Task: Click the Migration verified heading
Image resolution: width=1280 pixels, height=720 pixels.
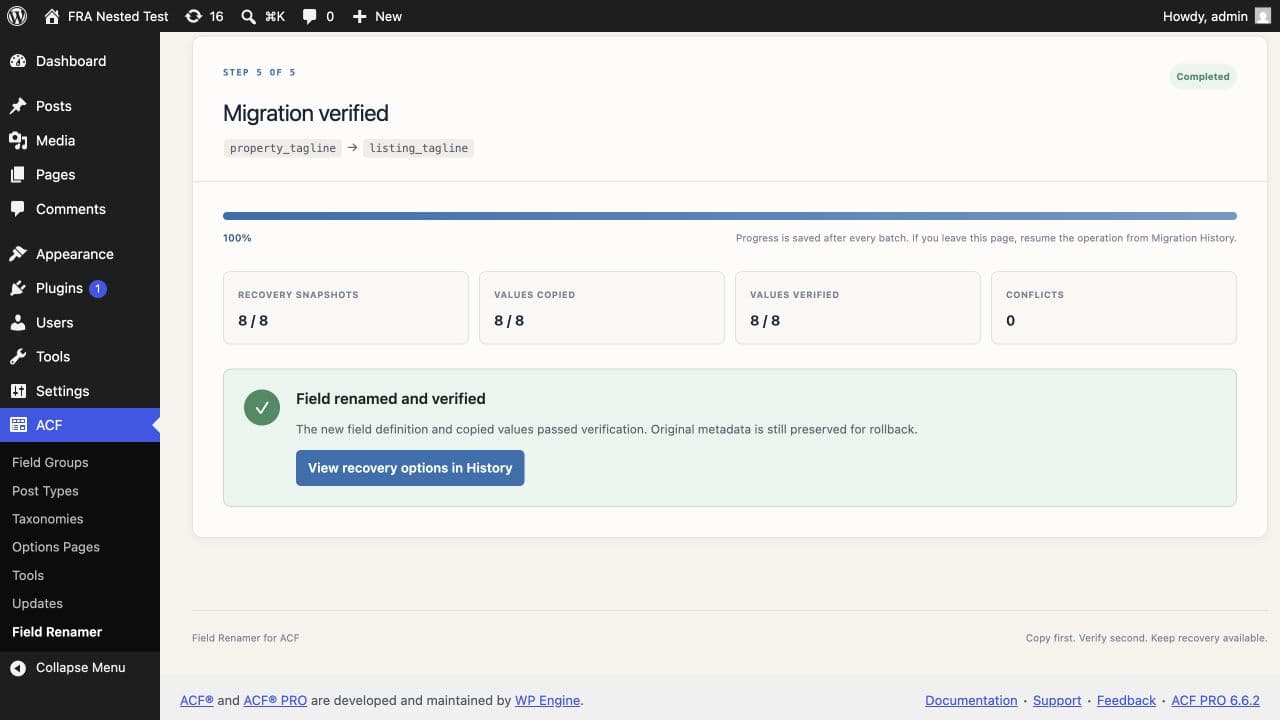Action: coord(306,113)
